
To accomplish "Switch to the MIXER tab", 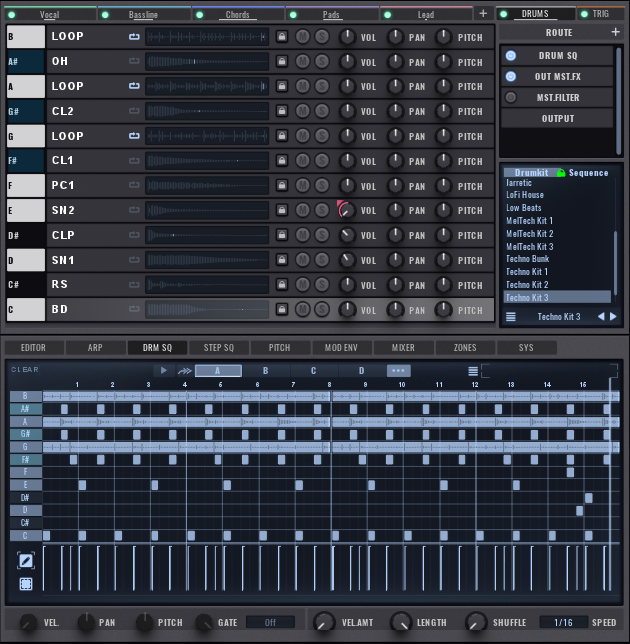I will pyautogui.click(x=403, y=348).
